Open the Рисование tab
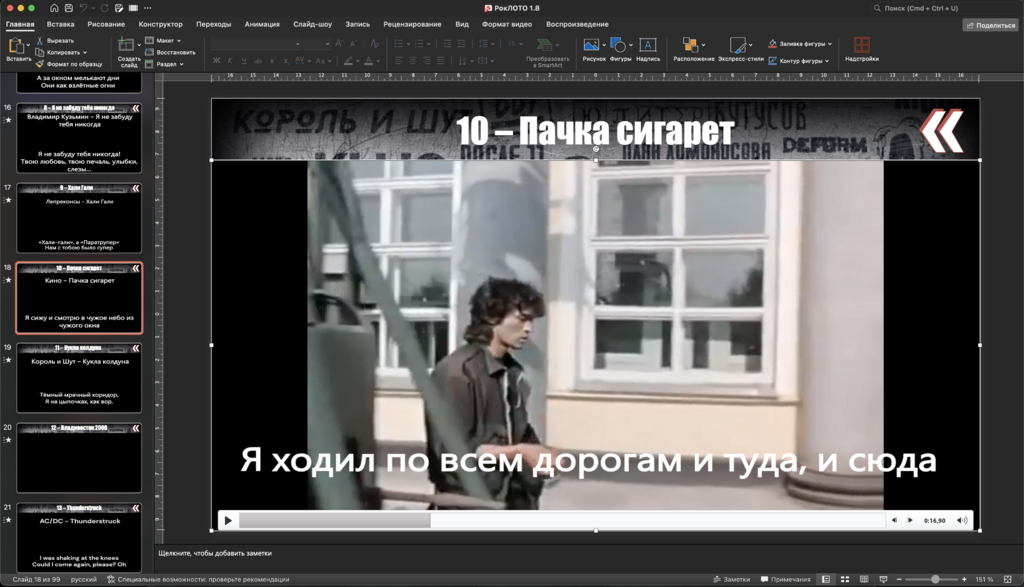The height and width of the screenshot is (587, 1024). coord(106,24)
